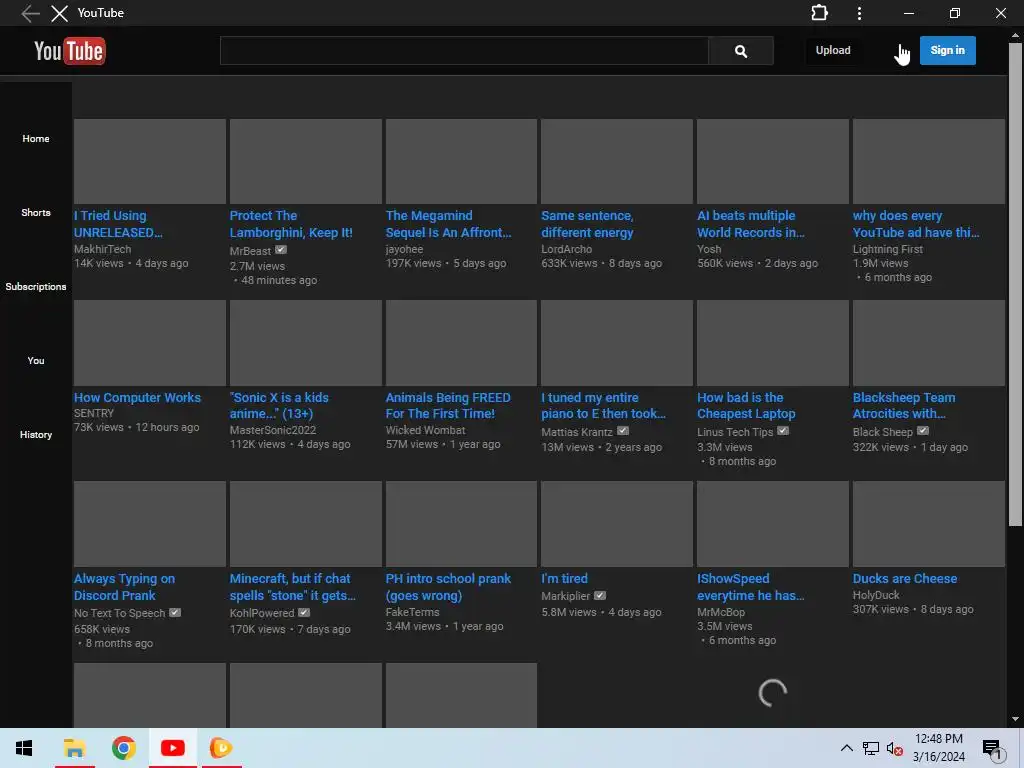Open "IShowSpeed everytime he has..." title
This screenshot has height=768, width=1024.
tap(751, 587)
